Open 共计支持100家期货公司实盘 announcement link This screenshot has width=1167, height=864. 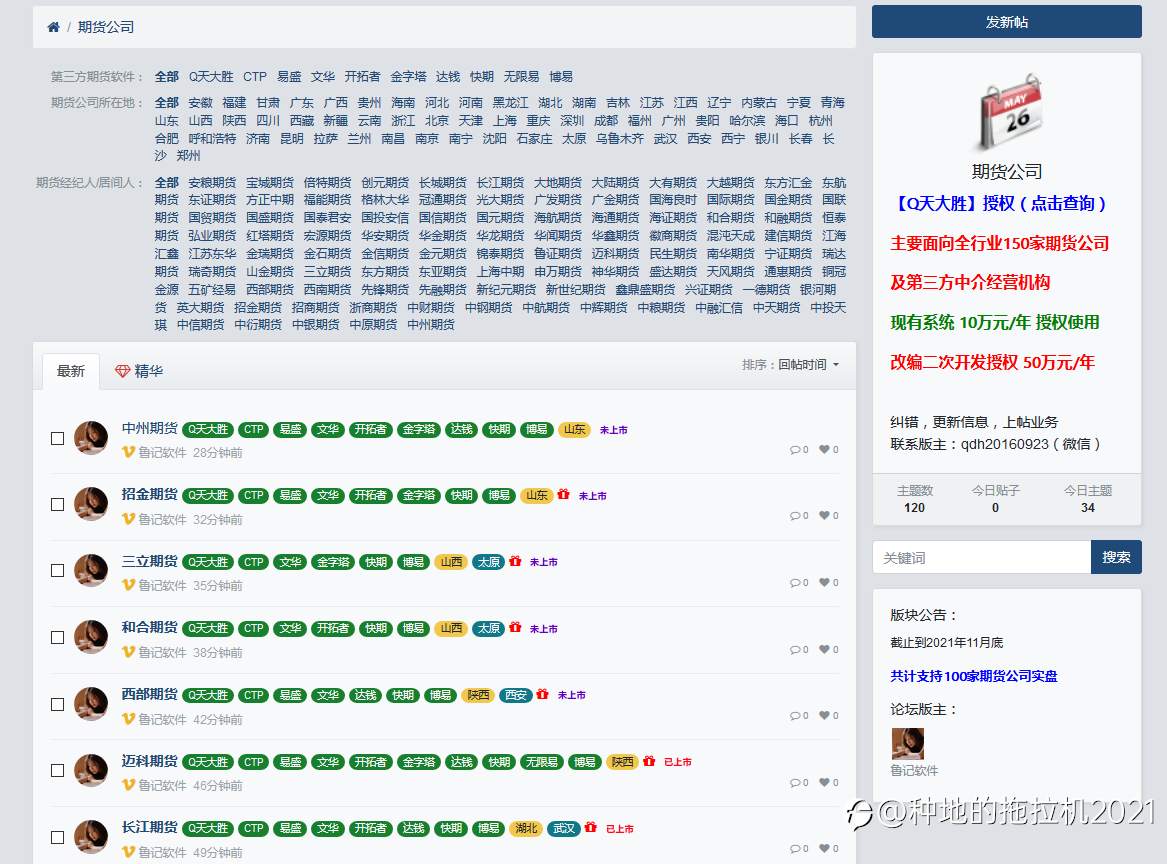974,676
